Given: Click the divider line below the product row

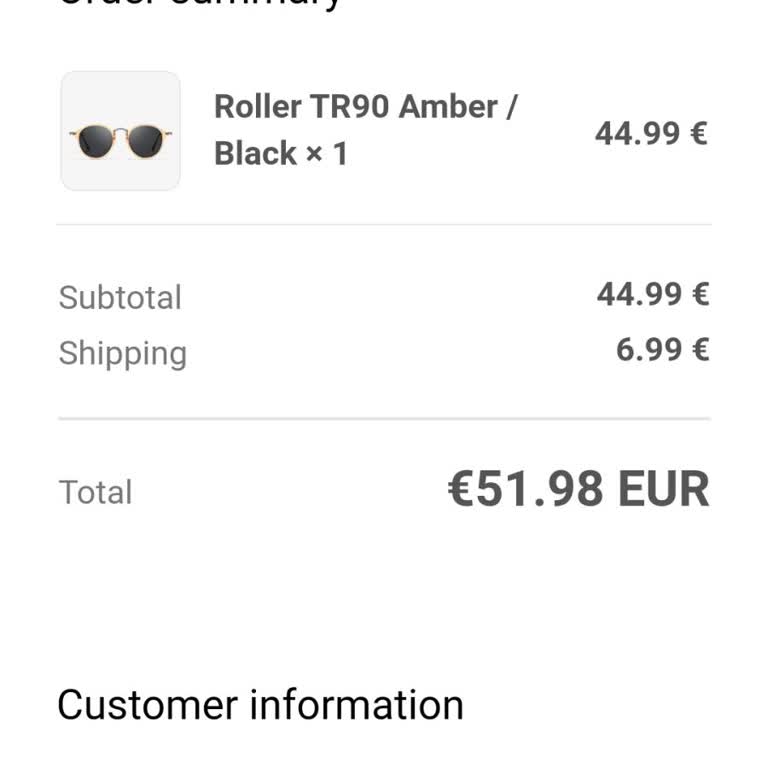Looking at the screenshot, I should (x=384, y=225).
